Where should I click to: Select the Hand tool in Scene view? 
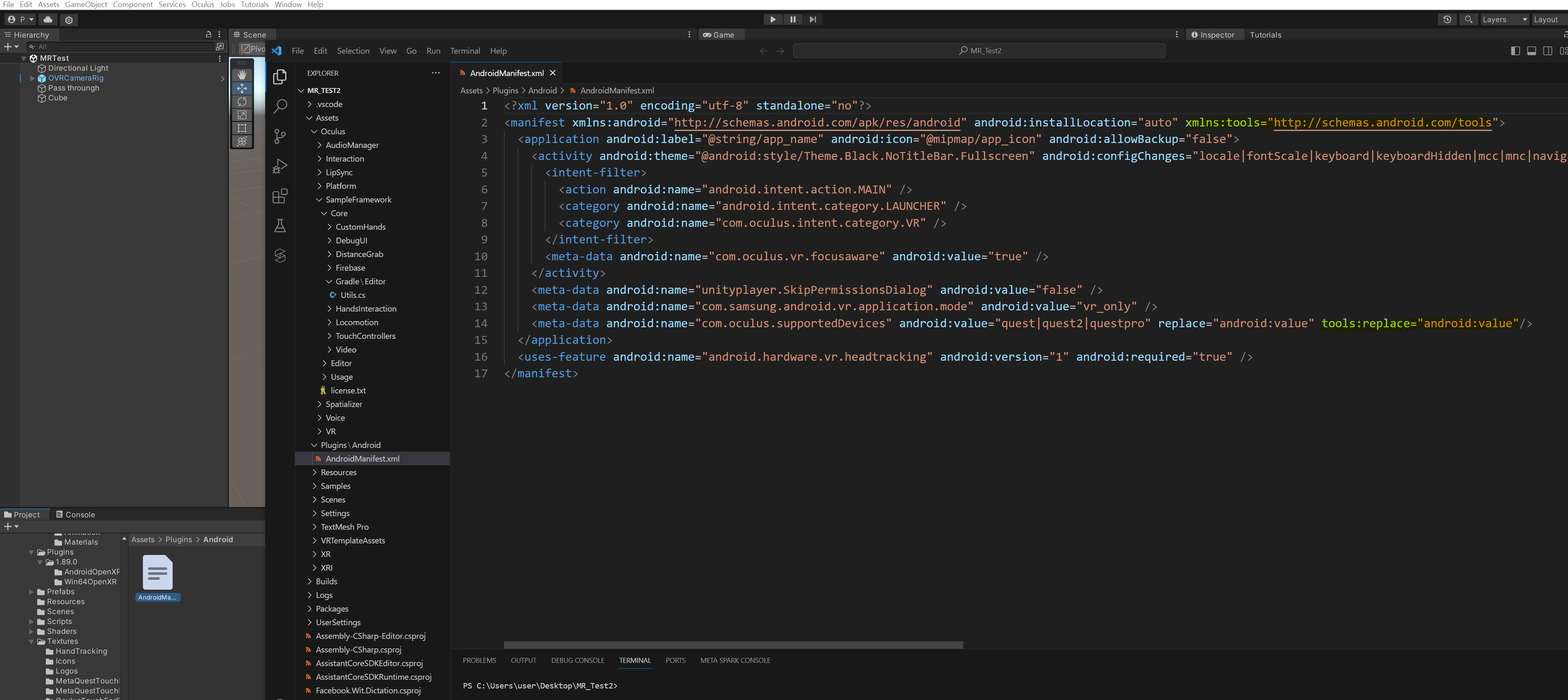pyautogui.click(x=242, y=75)
